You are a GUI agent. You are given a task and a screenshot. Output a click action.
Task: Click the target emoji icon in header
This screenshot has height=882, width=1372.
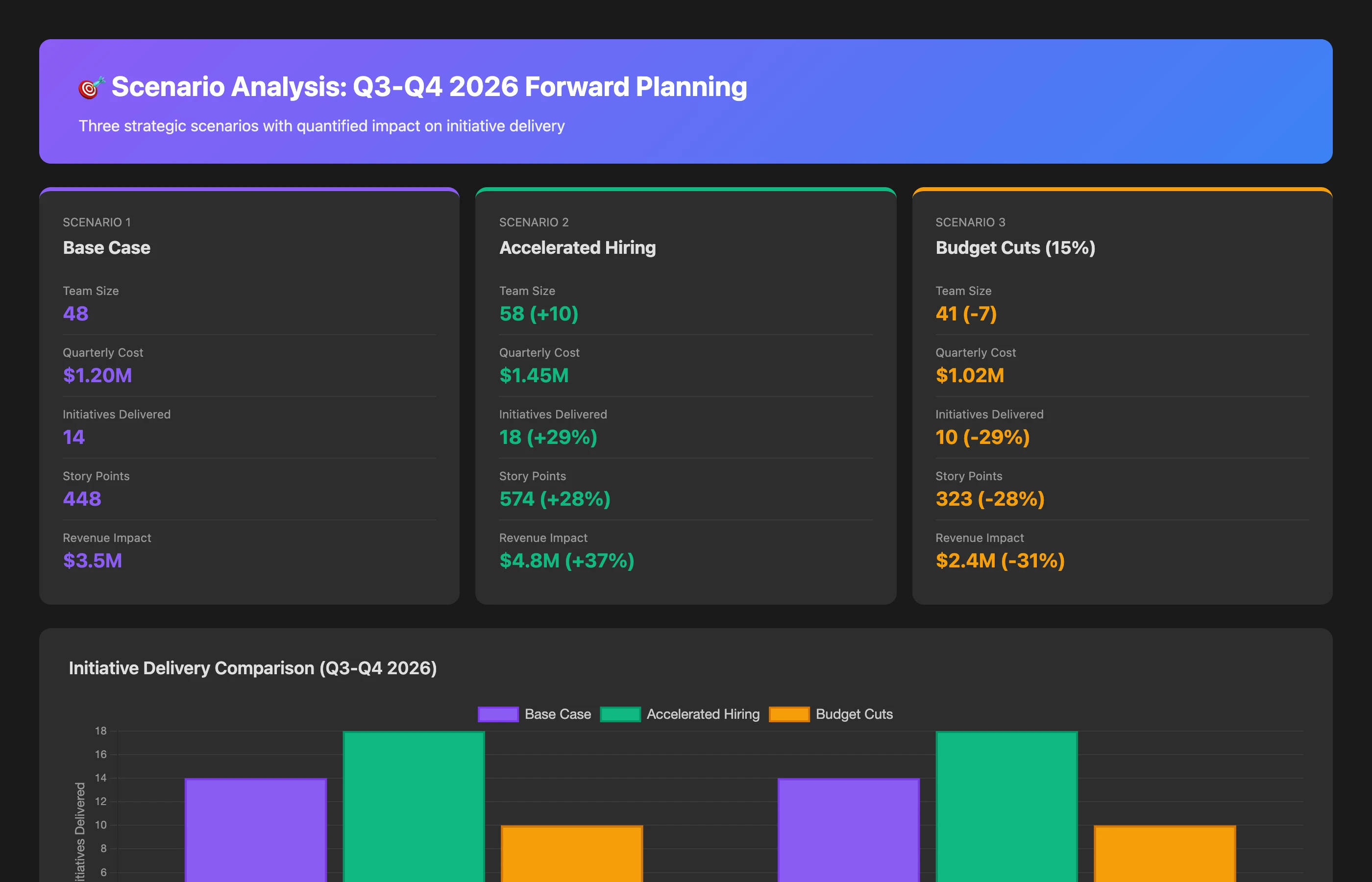pos(92,88)
